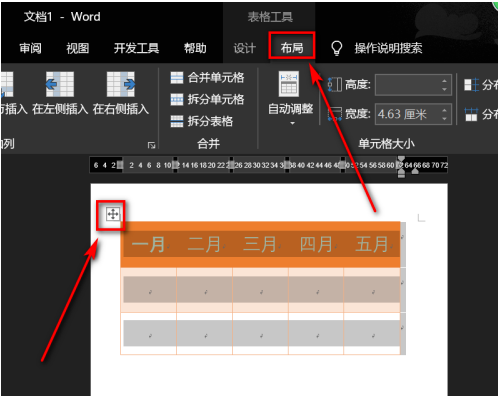This screenshot has height=396, width=499.
Task: Click the 二月 header cell
Action: click(204, 244)
